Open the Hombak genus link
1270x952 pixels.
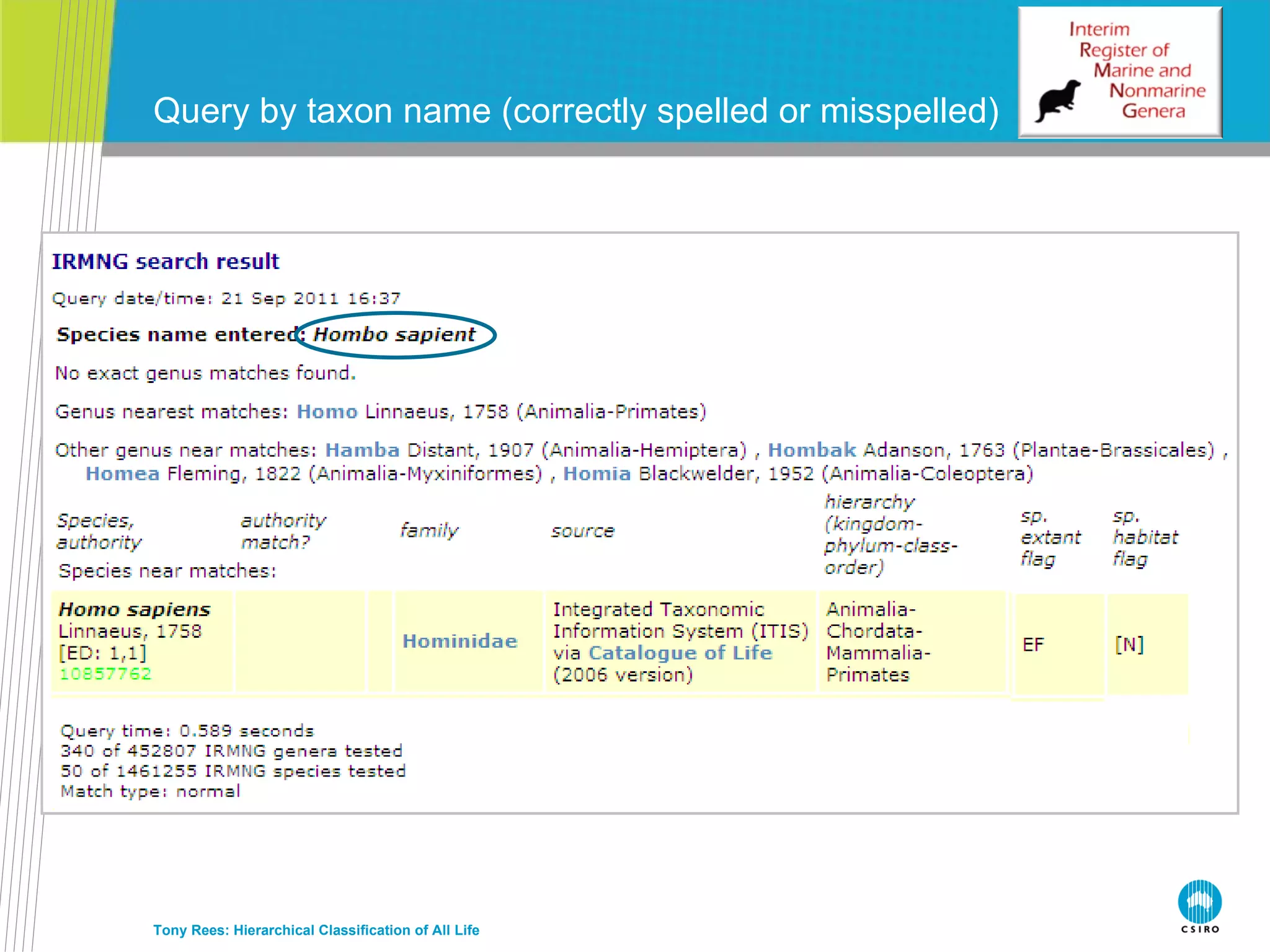coord(812,450)
